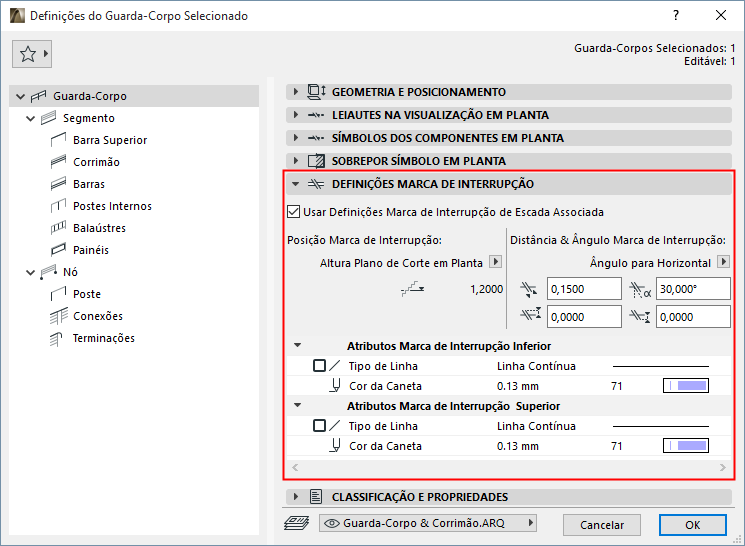745x546 pixels.
Task: Click the stair cut plane height icon
Action: click(x=412, y=288)
